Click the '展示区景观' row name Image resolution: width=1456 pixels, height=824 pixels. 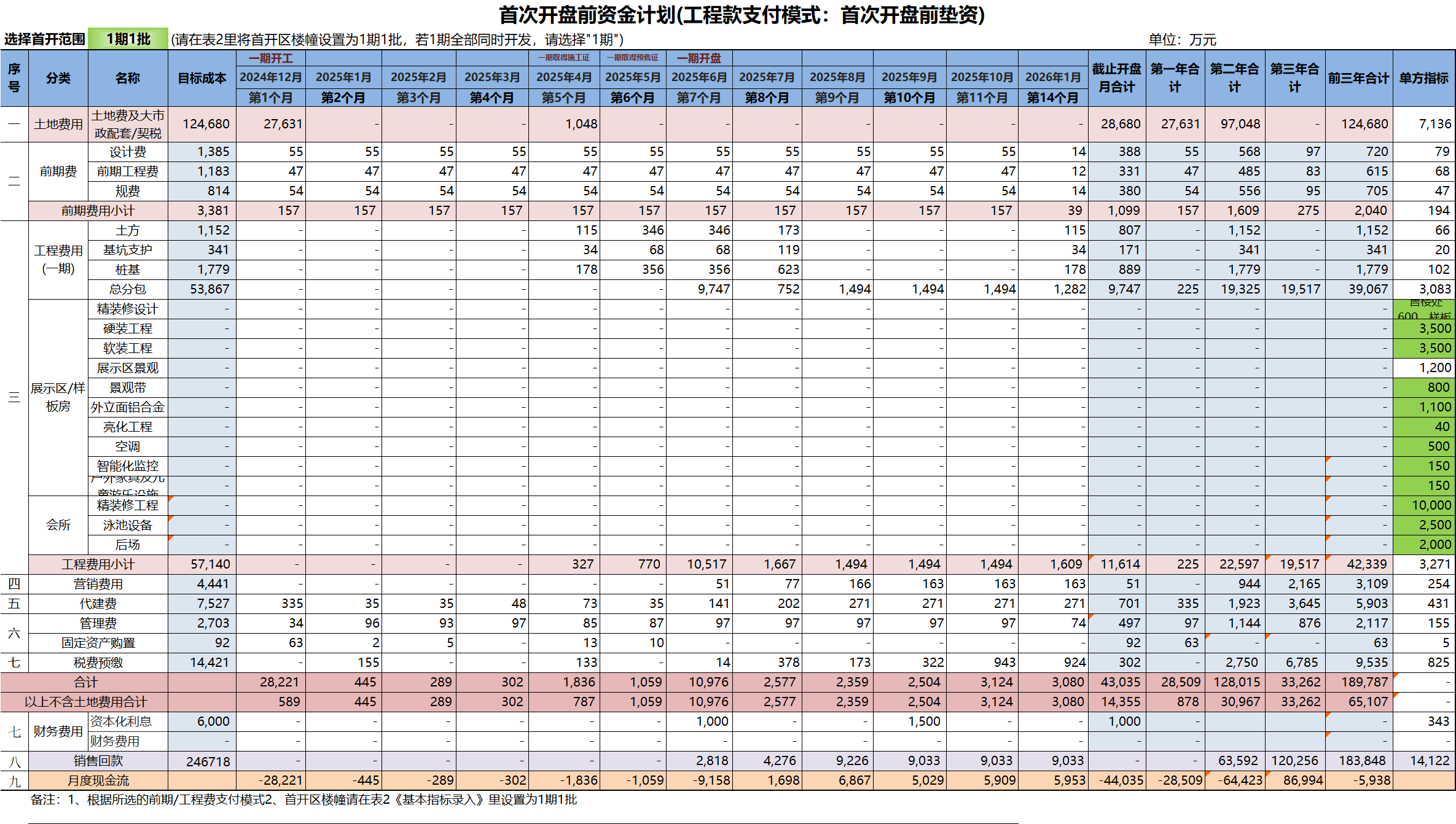pos(128,368)
